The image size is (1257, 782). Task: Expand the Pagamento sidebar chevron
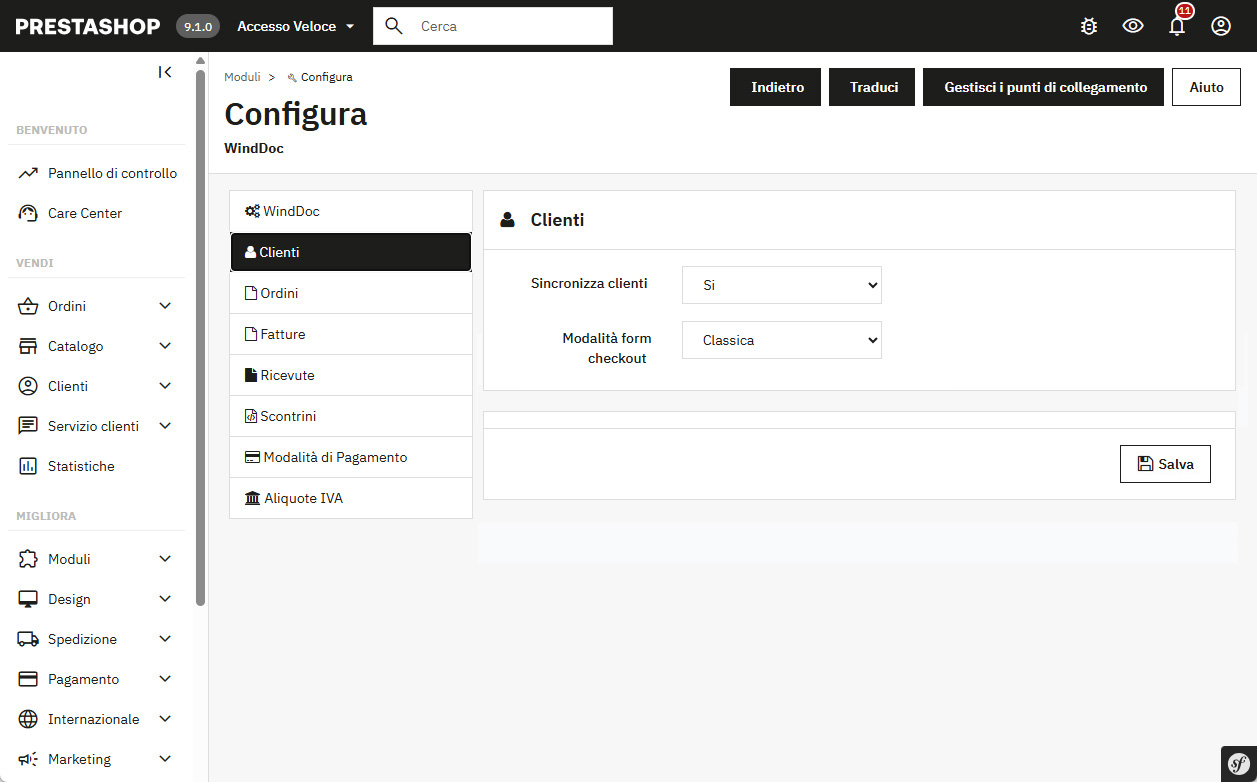coord(165,679)
